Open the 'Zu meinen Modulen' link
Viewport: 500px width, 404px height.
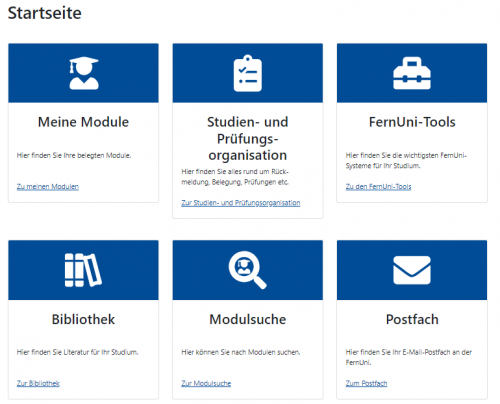pos(48,187)
